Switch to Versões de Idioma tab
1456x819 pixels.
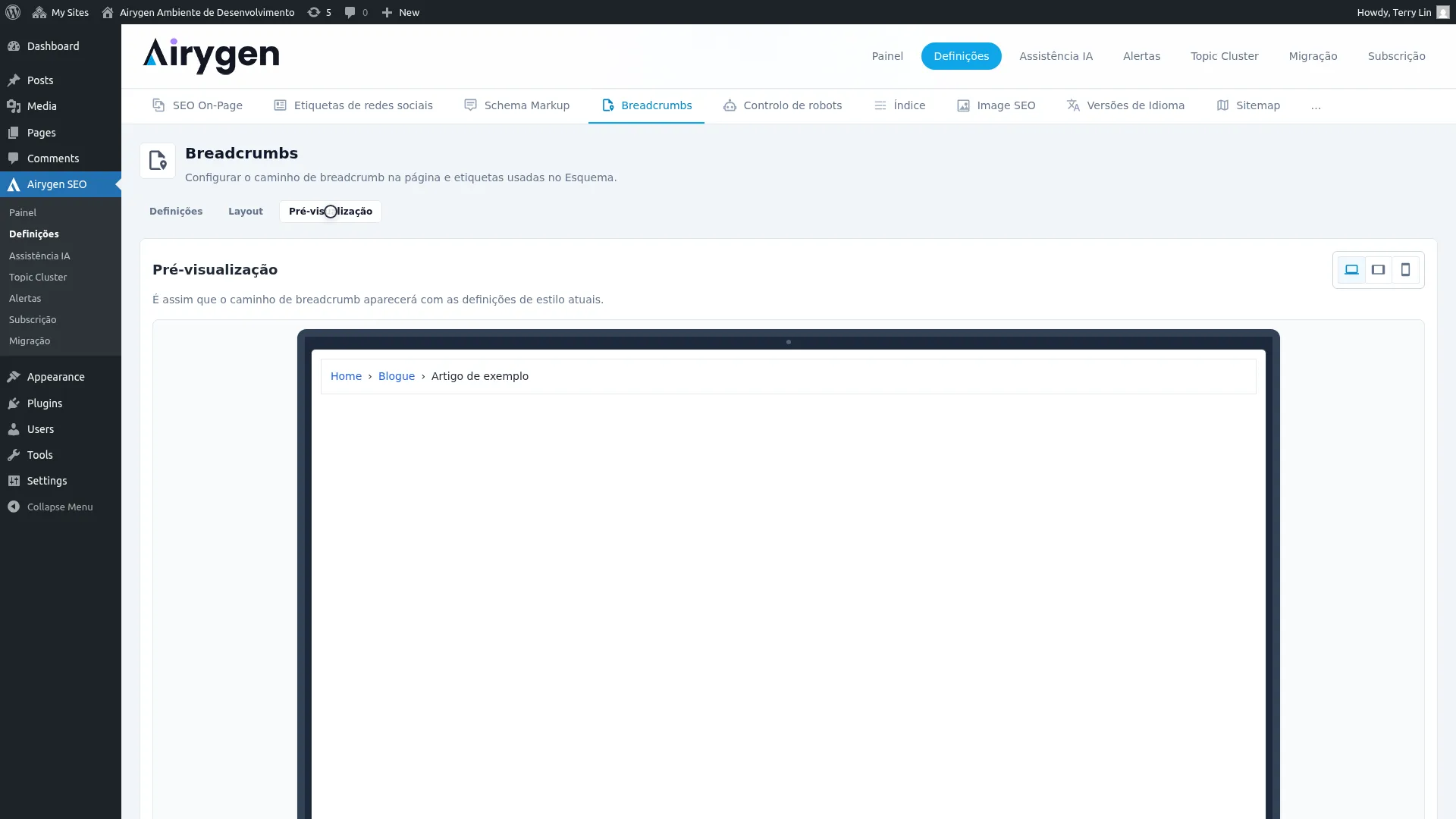tap(1125, 105)
